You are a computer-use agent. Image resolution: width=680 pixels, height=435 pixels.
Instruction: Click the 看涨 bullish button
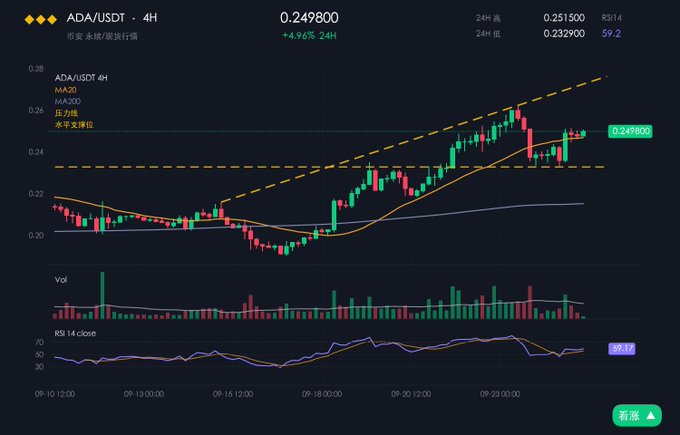coord(637,416)
